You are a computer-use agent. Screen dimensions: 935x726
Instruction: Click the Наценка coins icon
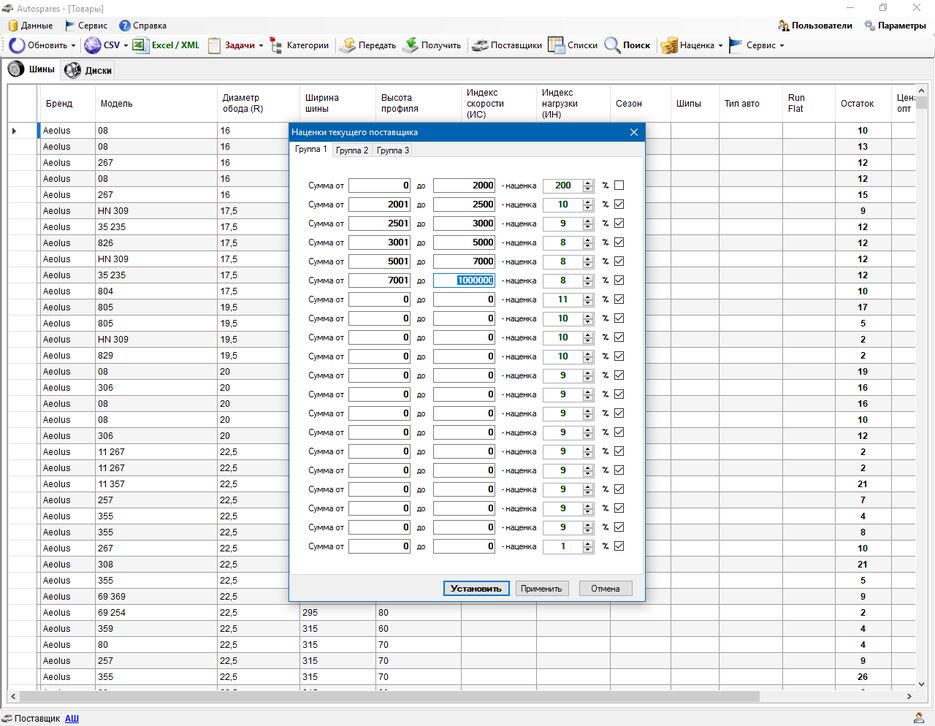click(x=669, y=45)
